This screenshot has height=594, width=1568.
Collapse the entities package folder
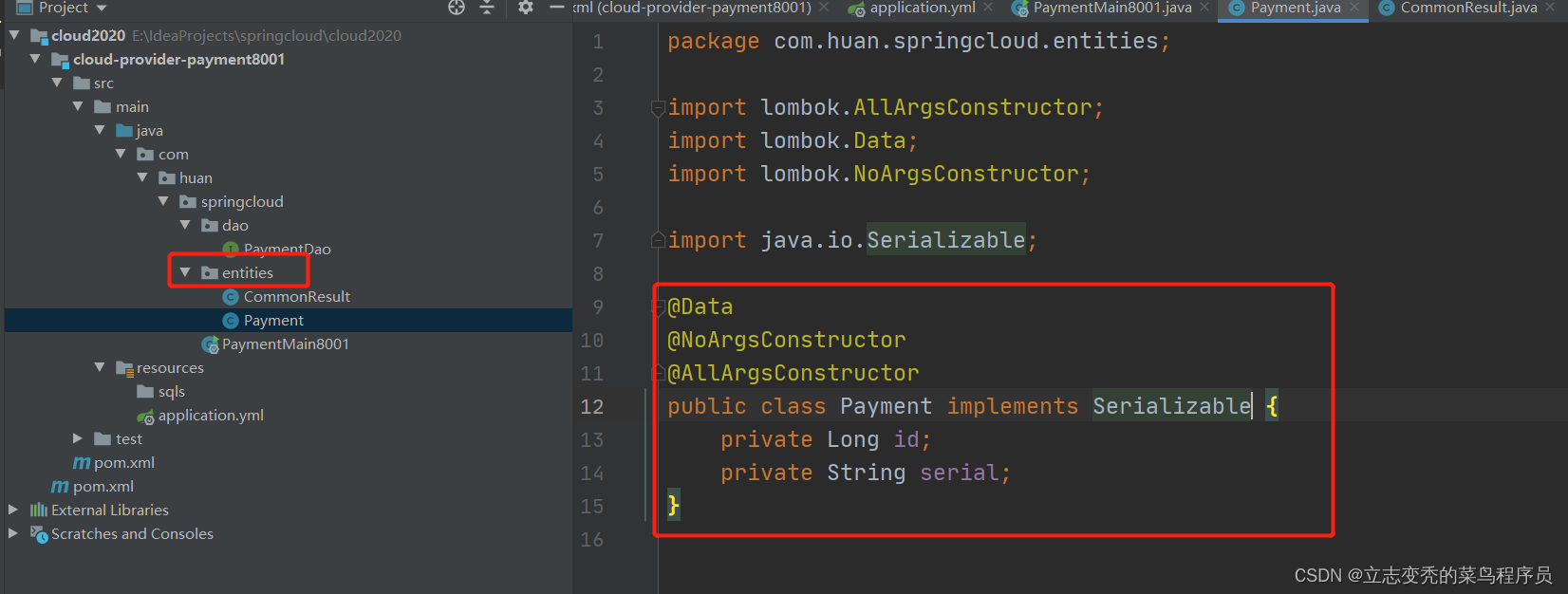(185, 273)
